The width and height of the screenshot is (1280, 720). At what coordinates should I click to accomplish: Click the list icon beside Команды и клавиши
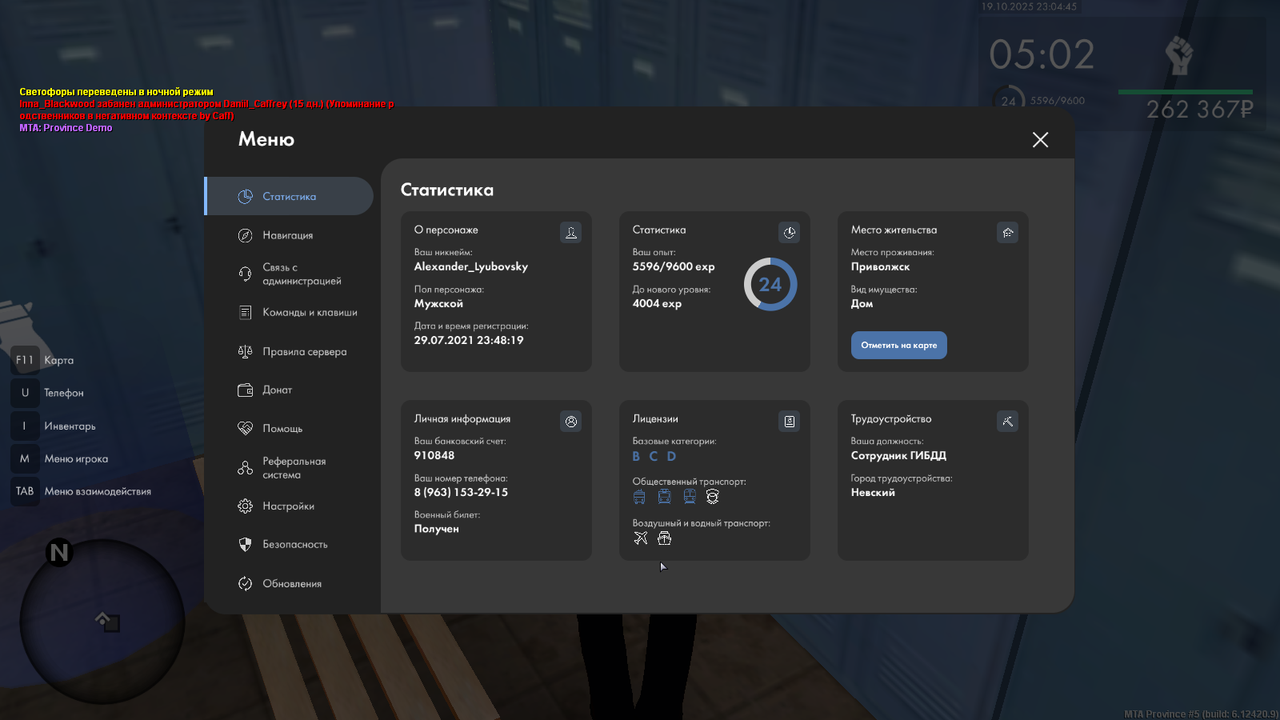coord(245,312)
